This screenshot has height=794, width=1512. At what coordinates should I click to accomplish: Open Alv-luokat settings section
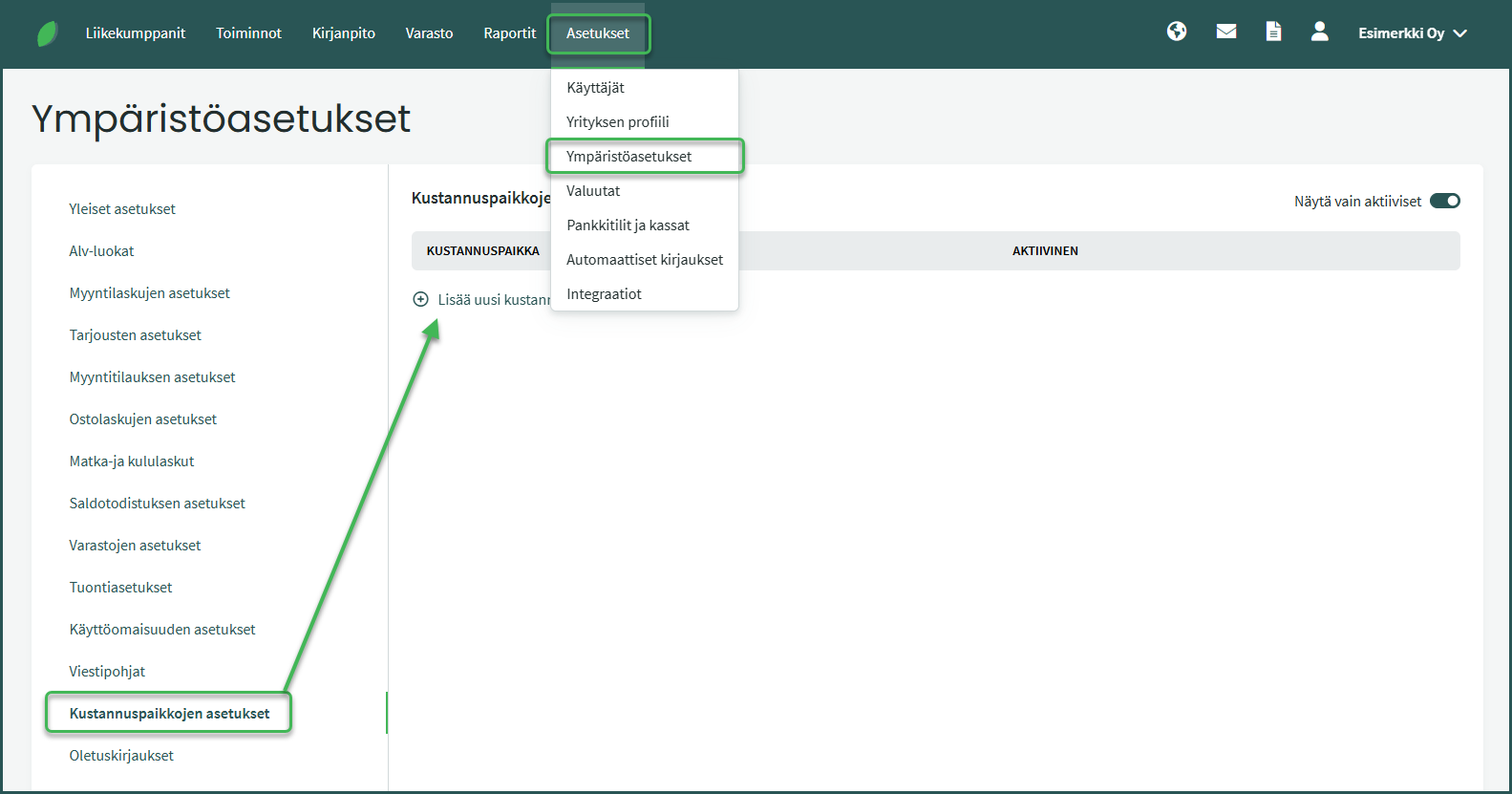[101, 250]
